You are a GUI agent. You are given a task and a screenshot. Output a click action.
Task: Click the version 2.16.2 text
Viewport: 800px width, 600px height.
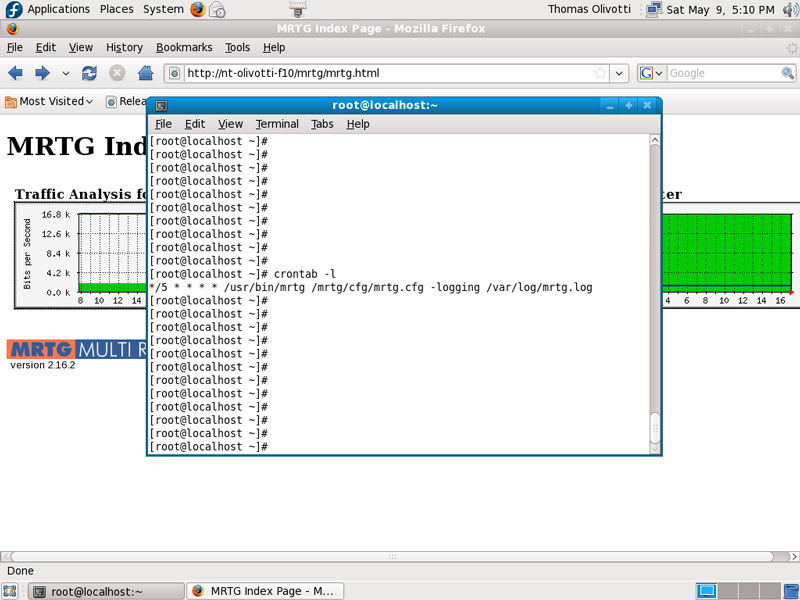(x=42, y=365)
